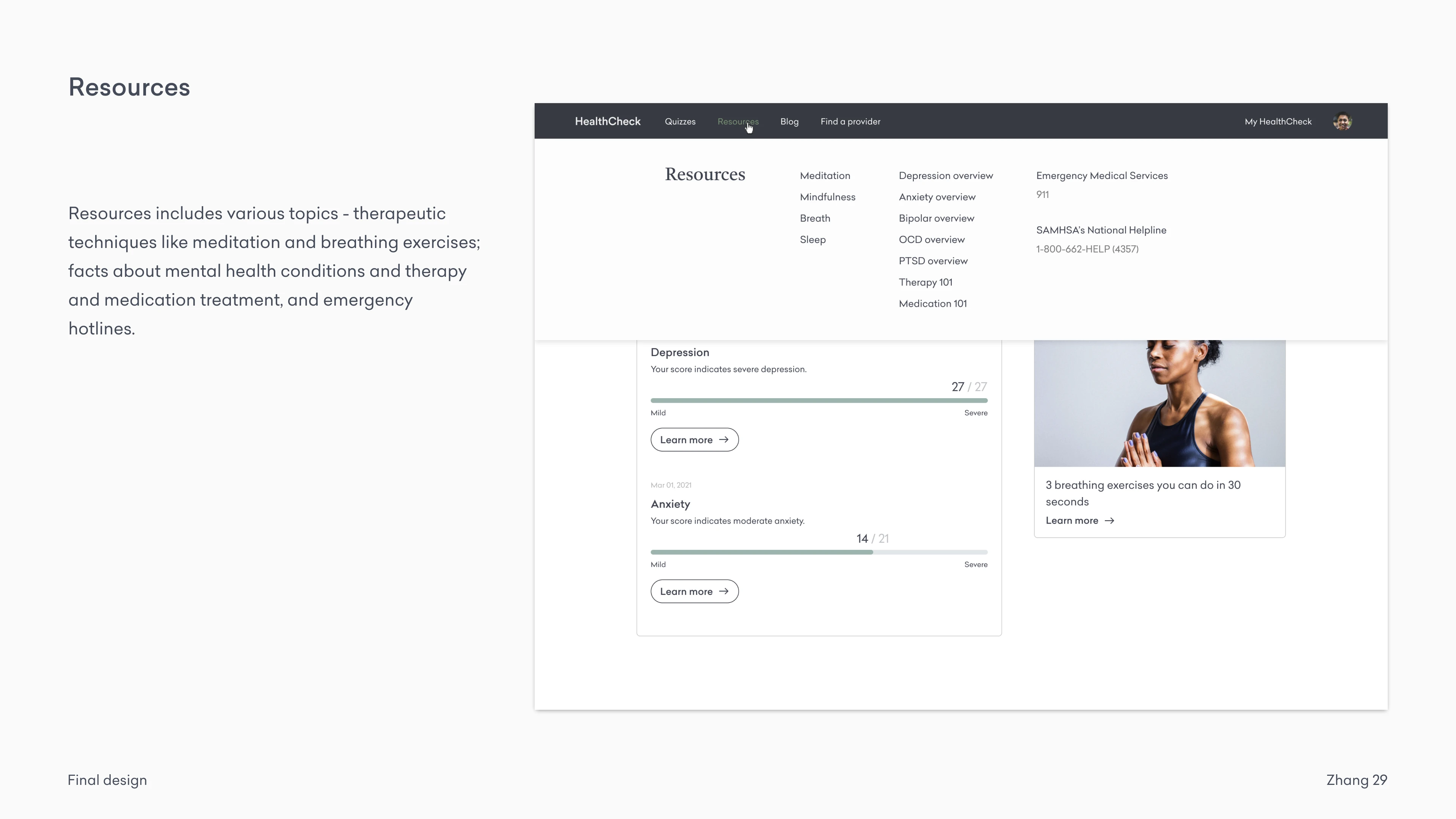Click Learn more button under Depression

coord(694,440)
